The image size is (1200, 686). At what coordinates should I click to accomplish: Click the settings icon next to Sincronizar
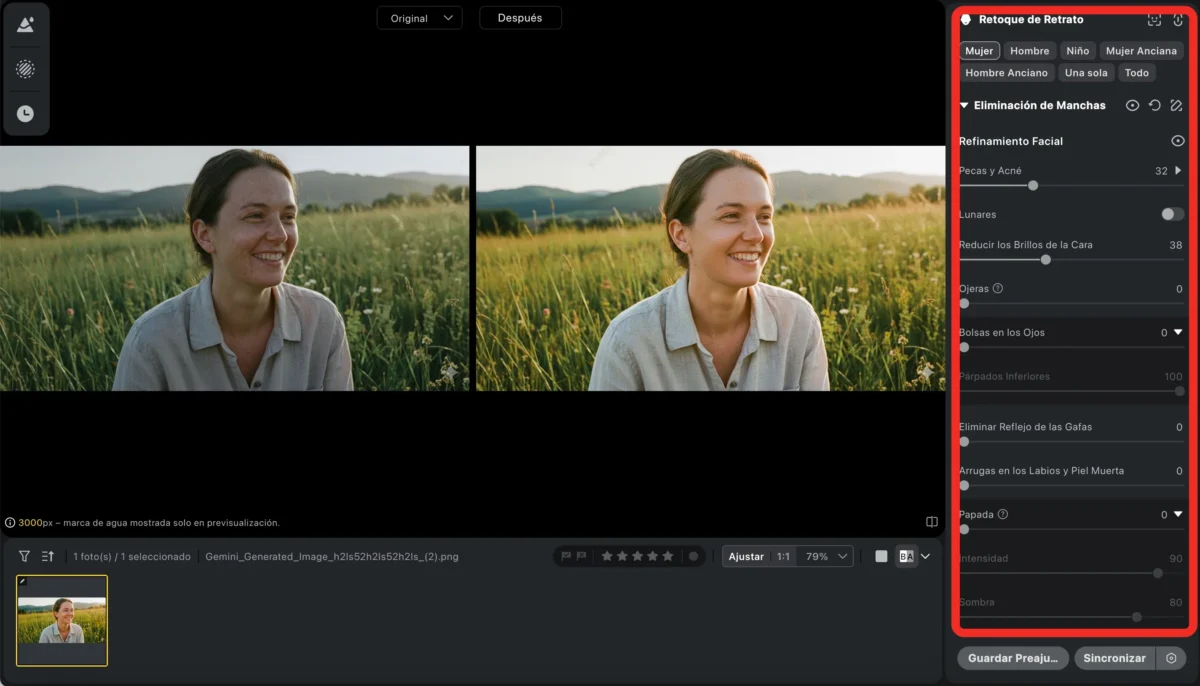click(1170, 658)
